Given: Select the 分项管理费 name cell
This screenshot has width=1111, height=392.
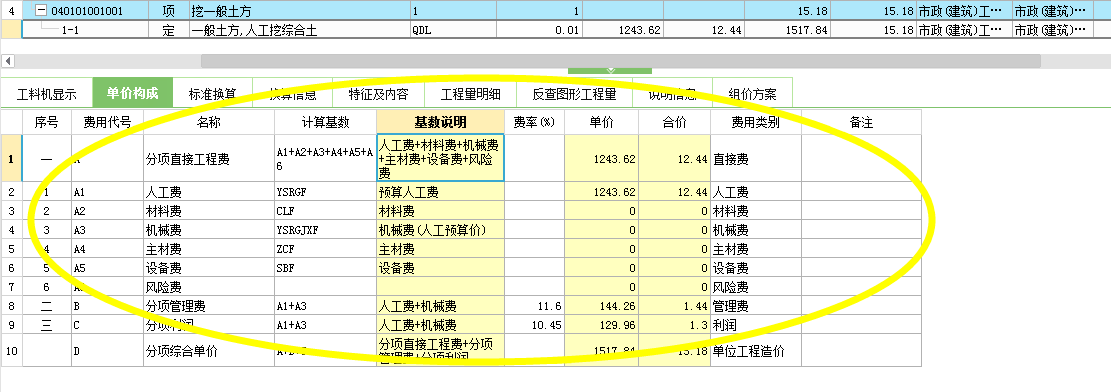Looking at the screenshot, I should click(209, 306).
